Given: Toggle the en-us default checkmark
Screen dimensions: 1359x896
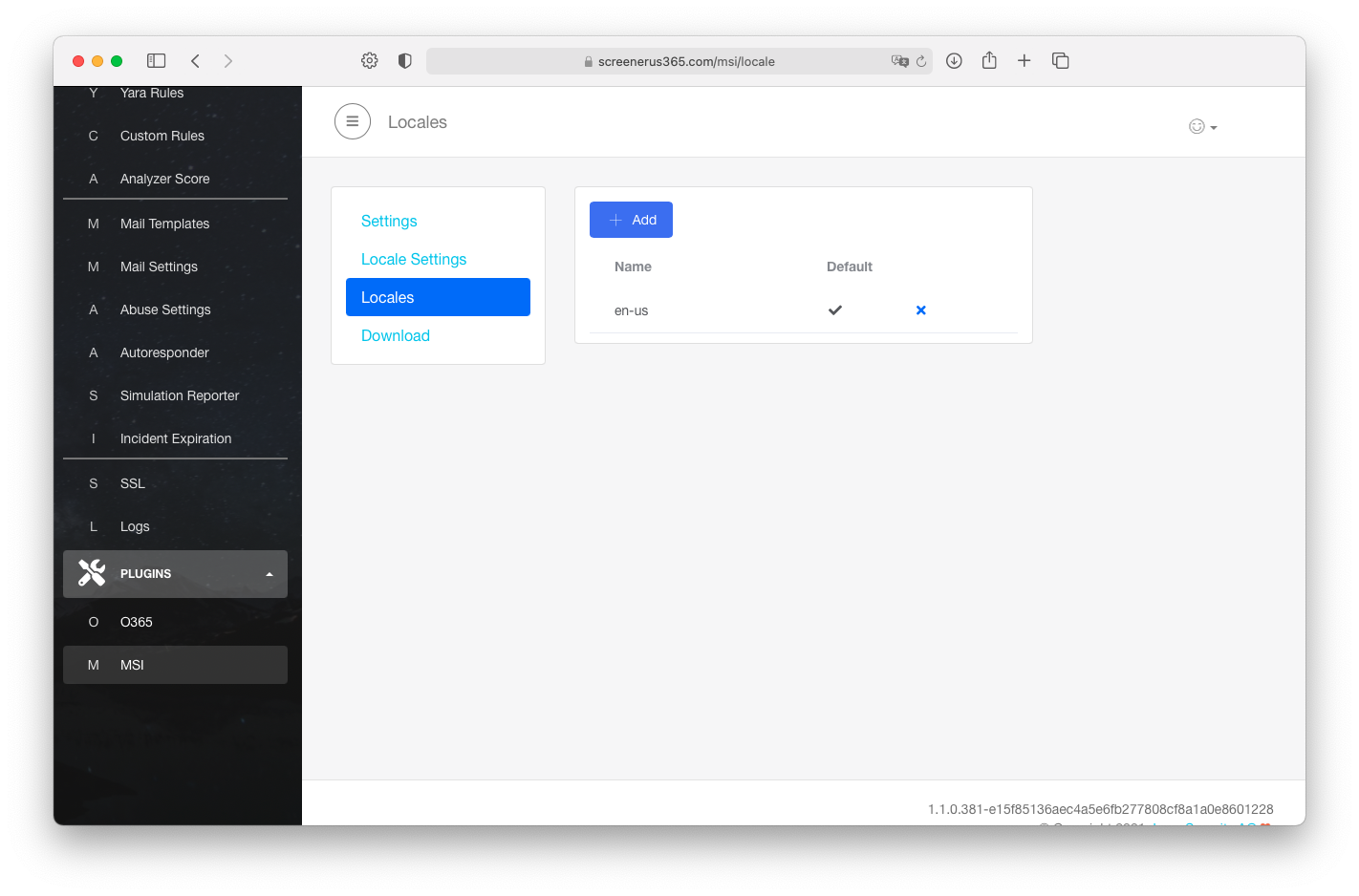Looking at the screenshot, I should [x=834, y=310].
